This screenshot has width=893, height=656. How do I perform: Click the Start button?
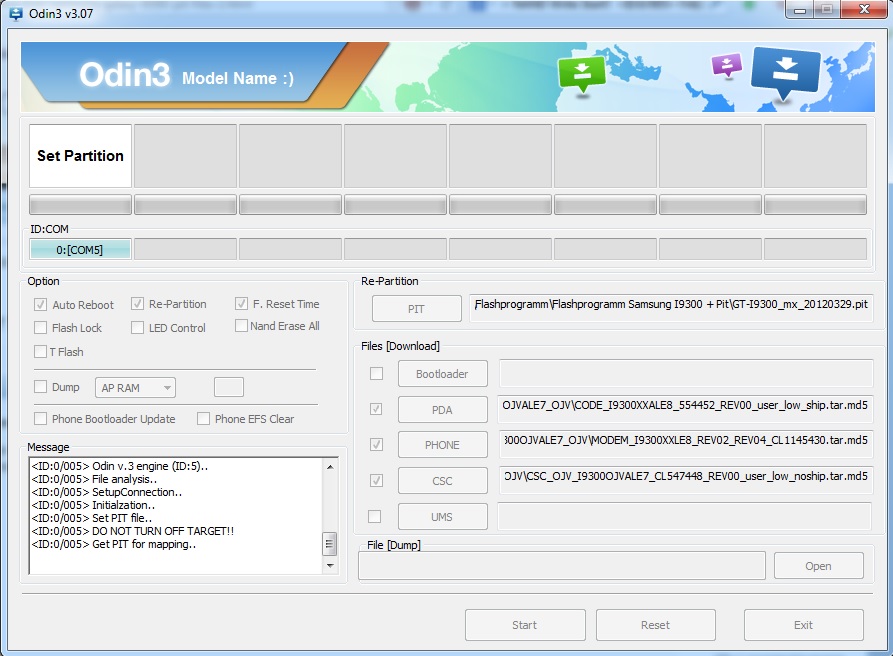[x=525, y=625]
